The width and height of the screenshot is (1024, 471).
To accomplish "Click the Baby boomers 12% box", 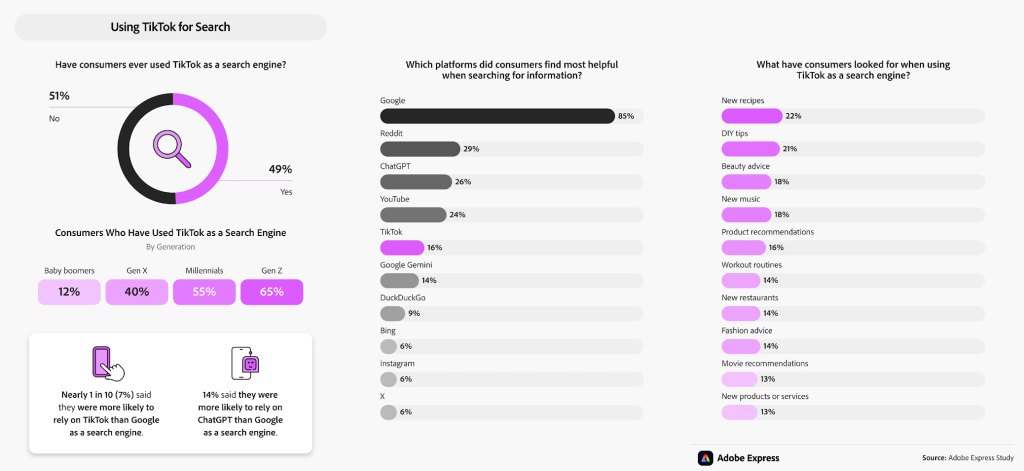I will [x=69, y=292].
